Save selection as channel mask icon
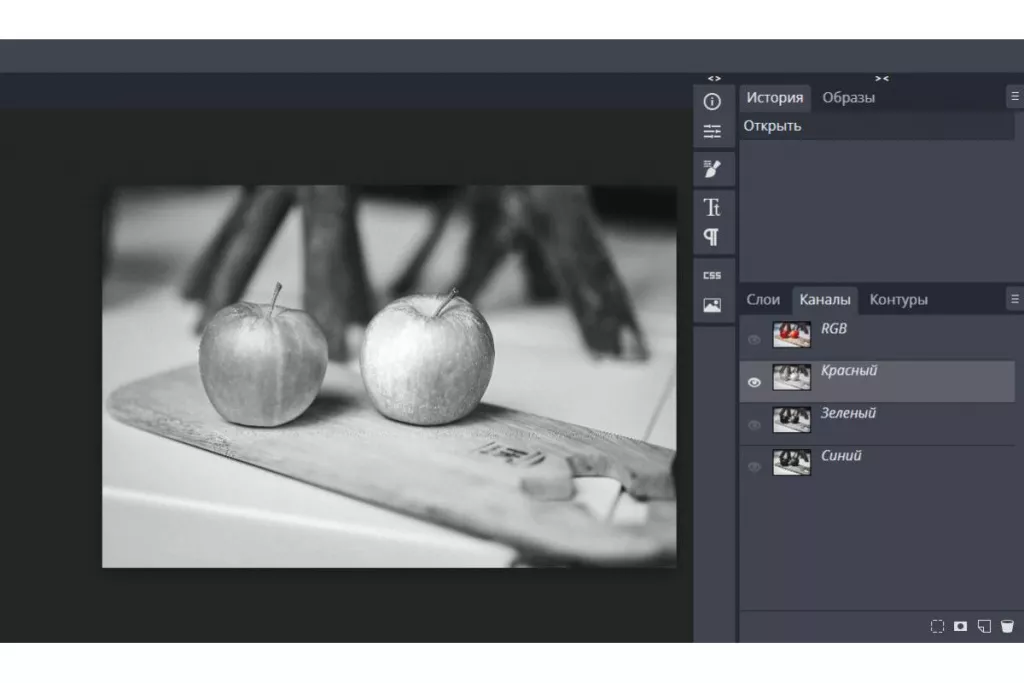This screenshot has height=683, width=1024. point(961,627)
